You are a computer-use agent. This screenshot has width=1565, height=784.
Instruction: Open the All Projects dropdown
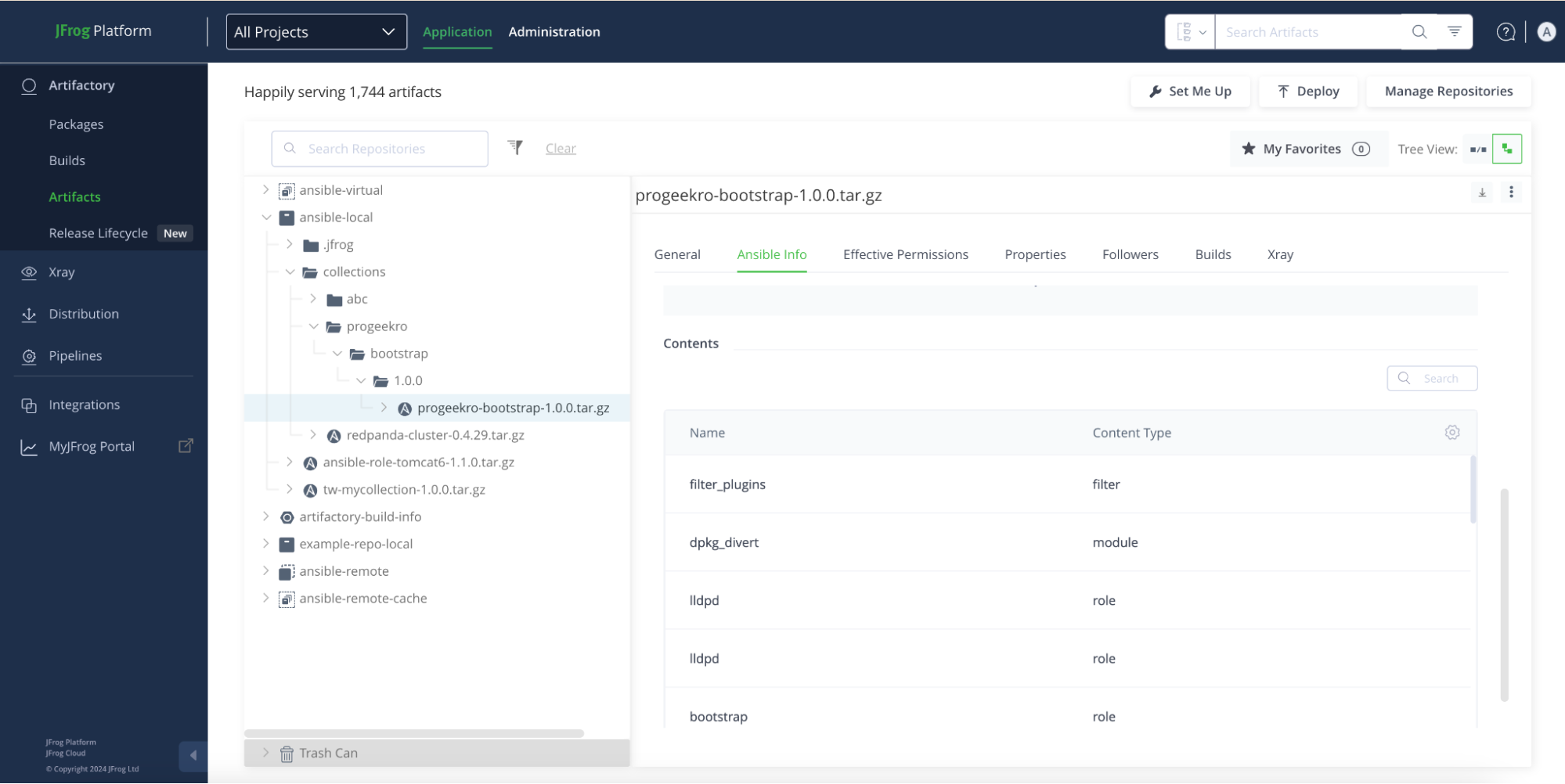(316, 32)
